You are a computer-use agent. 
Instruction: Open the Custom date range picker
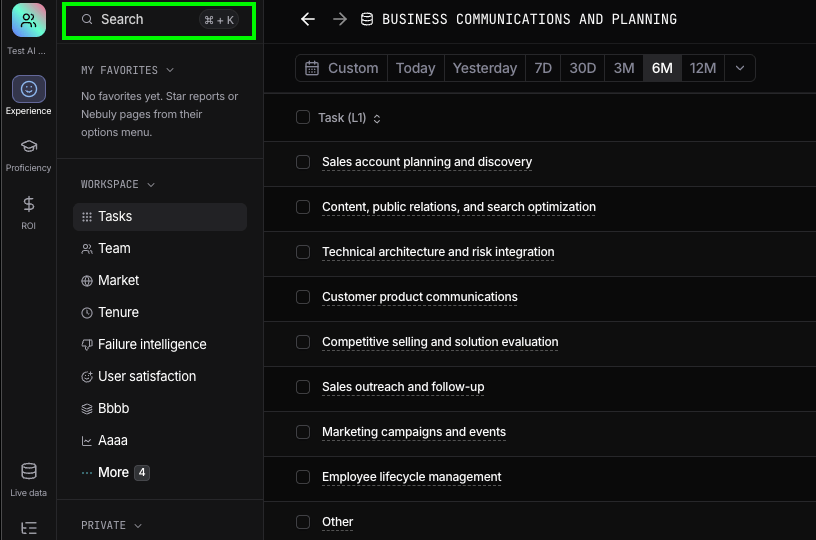[x=342, y=68]
